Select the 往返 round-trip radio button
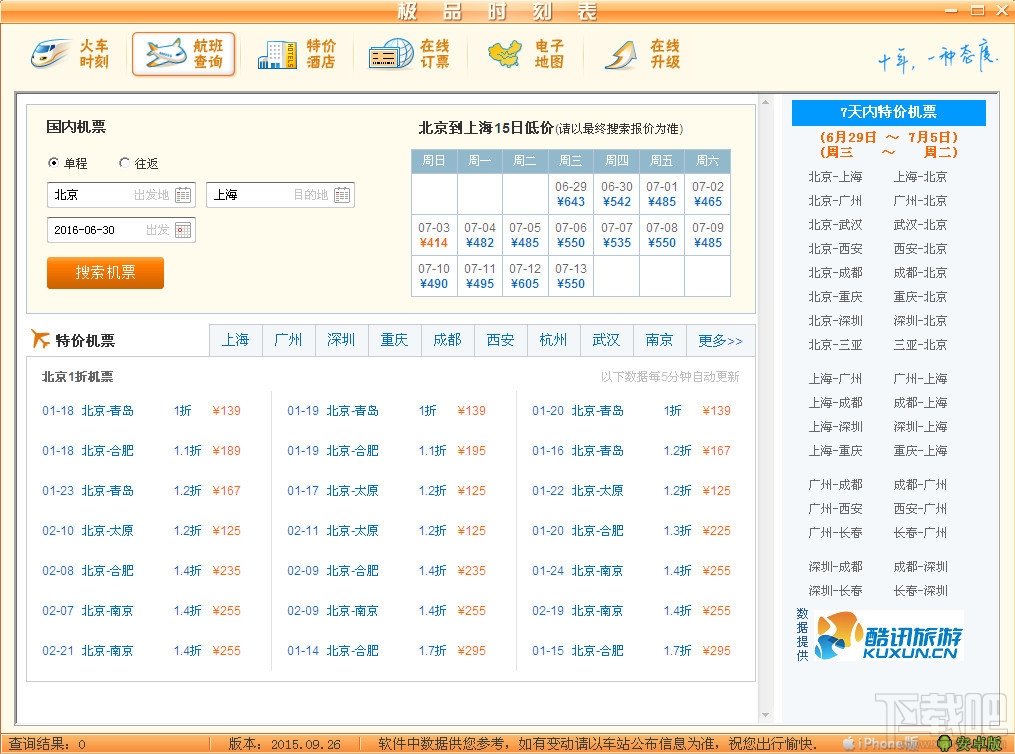 pos(124,163)
